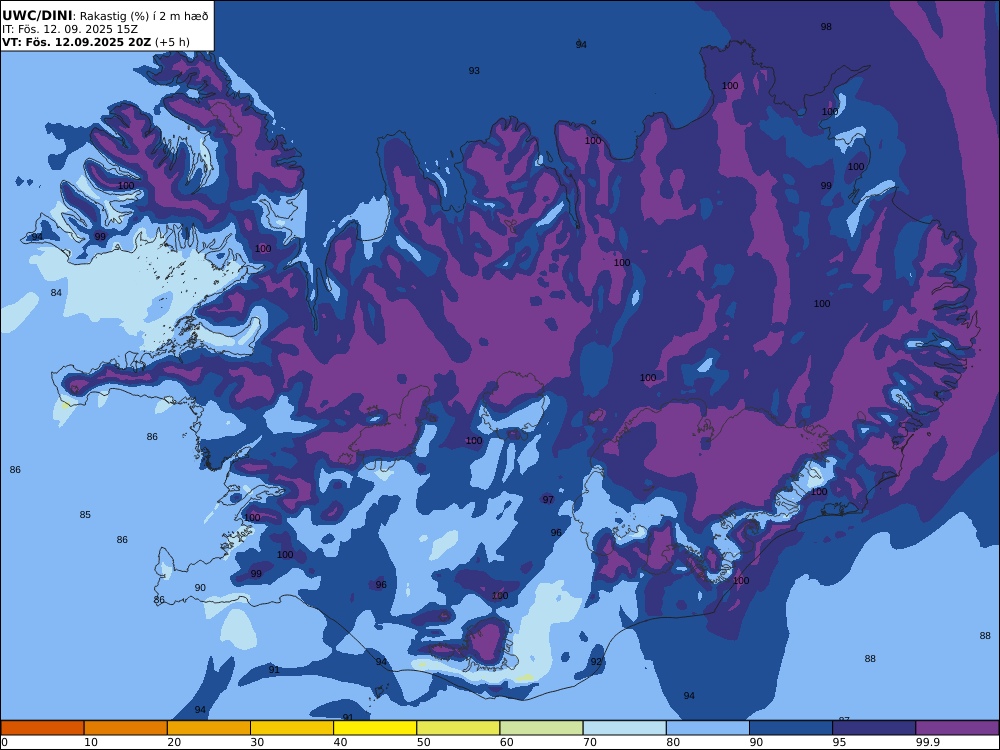The width and height of the screenshot is (1000, 750).
Task: Click the 95–99.9 dark indigo legend swatch
Action: [874, 728]
